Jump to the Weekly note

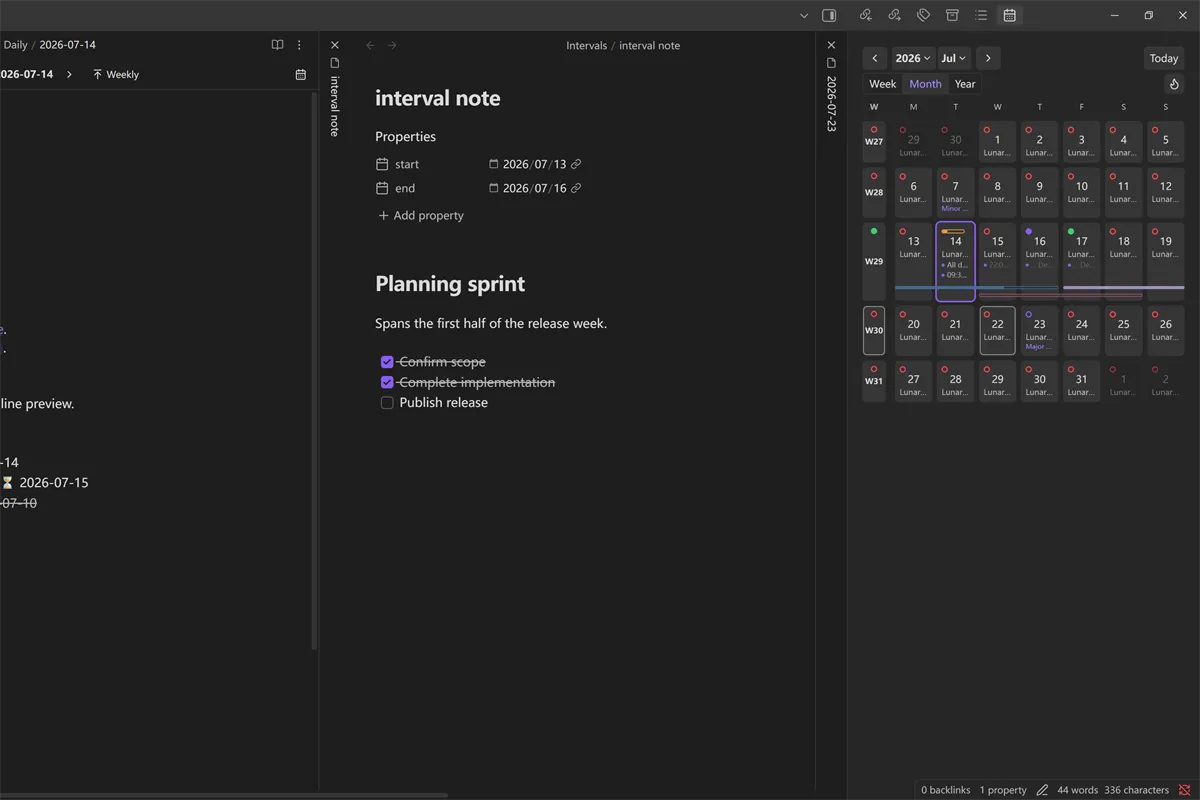click(x=115, y=74)
